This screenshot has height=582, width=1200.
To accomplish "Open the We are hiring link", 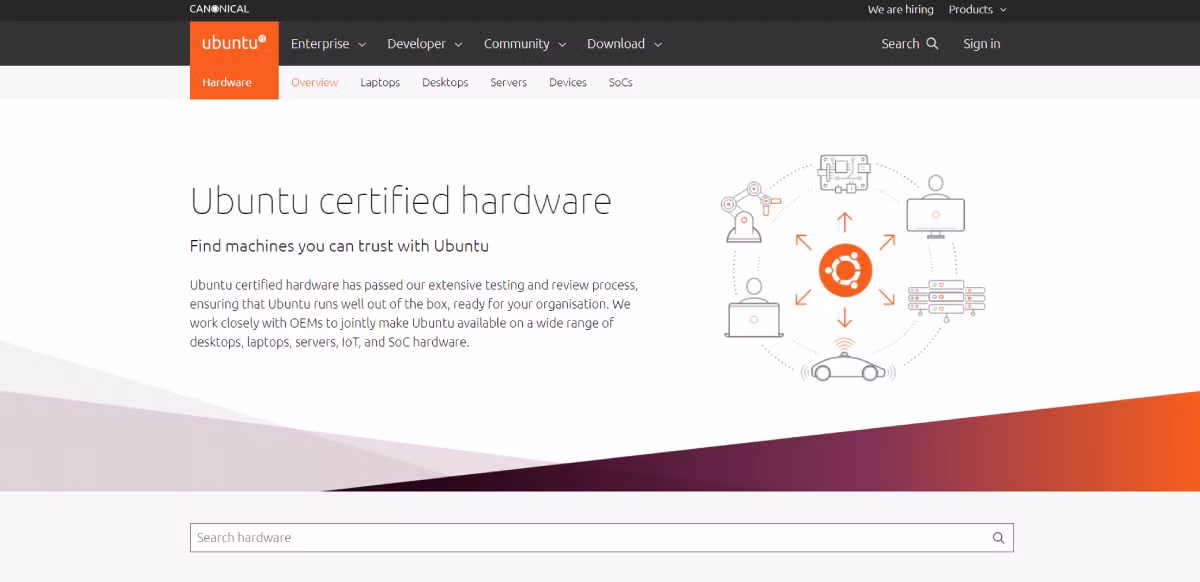I will (x=900, y=10).
